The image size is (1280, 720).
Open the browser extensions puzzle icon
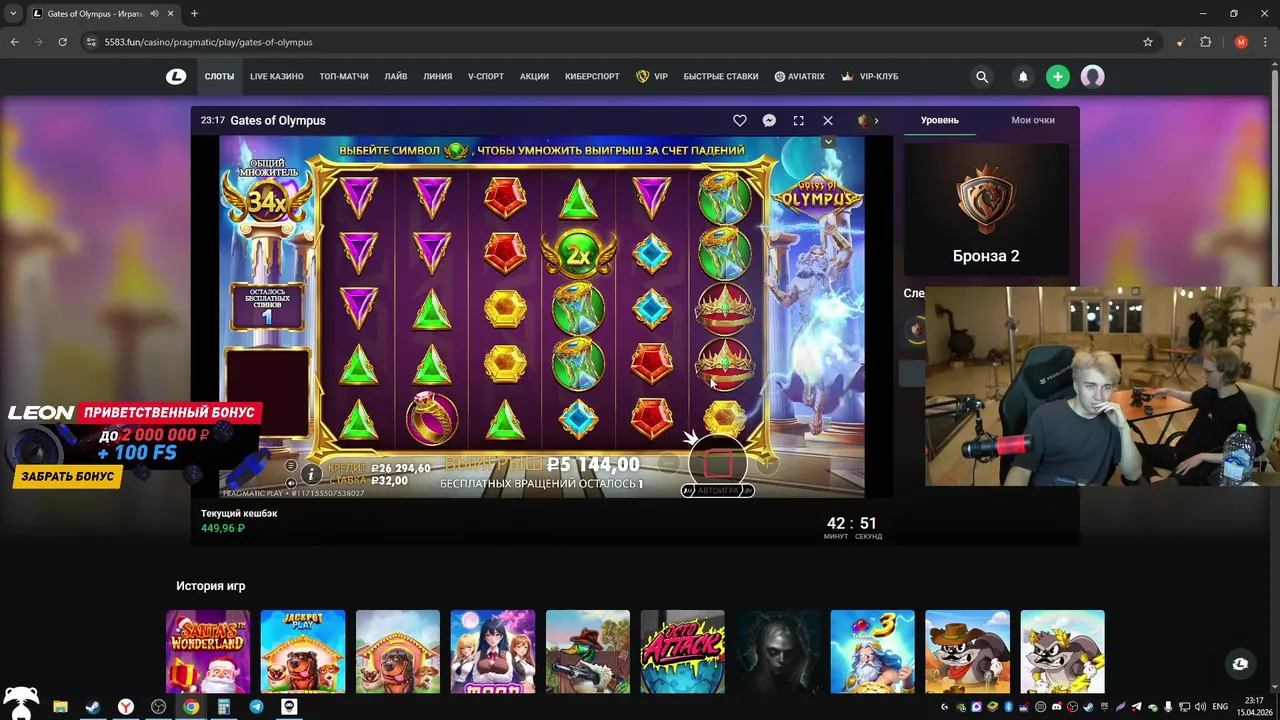click(1205, 42)
